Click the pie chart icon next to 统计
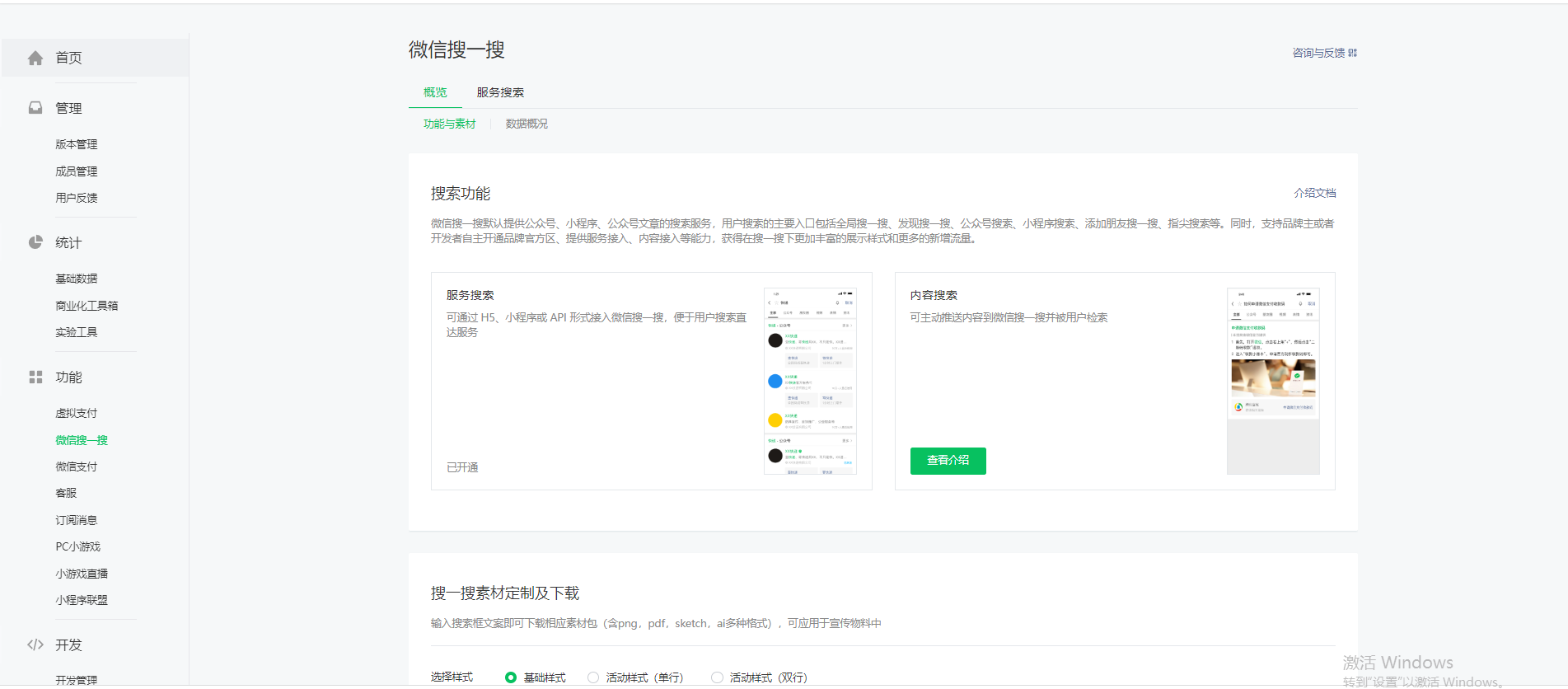This screenshot has height=689, width=1568. pyautogui.click(x=35, y=242)
